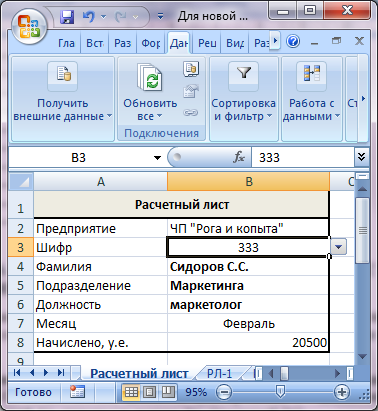The image size is (378, 411).
Task: Select the cell with value 20500
Action: click(x=248, y=342)
